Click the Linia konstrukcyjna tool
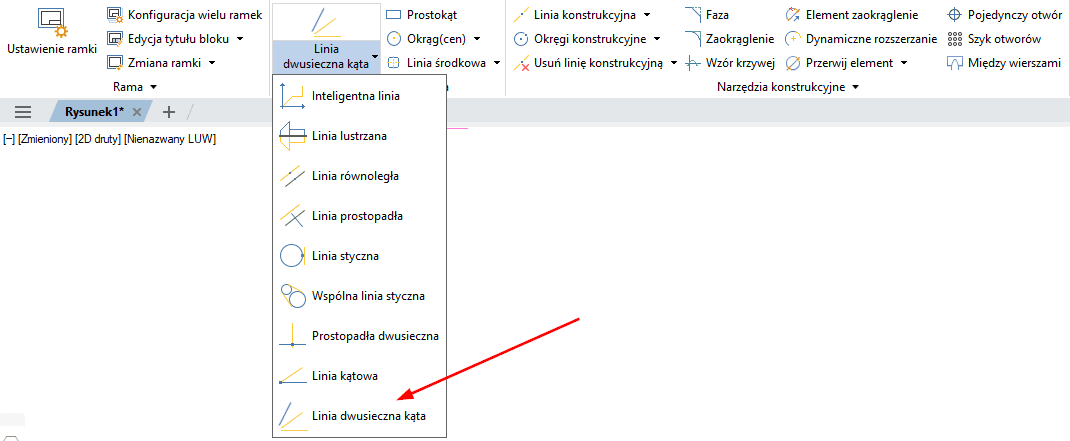This screenshot has height=441, width=1070. [x=575, y=14]
